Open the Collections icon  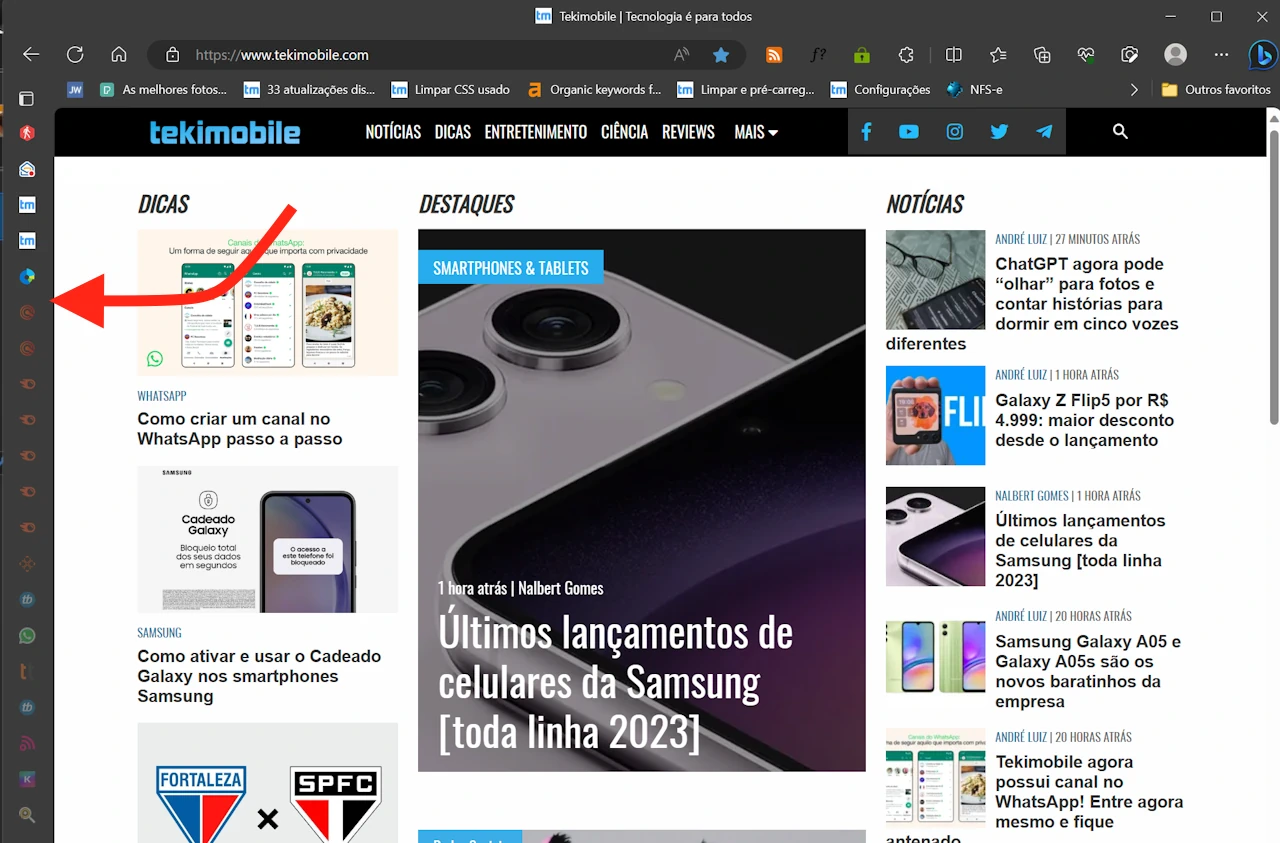point(1042,55)
